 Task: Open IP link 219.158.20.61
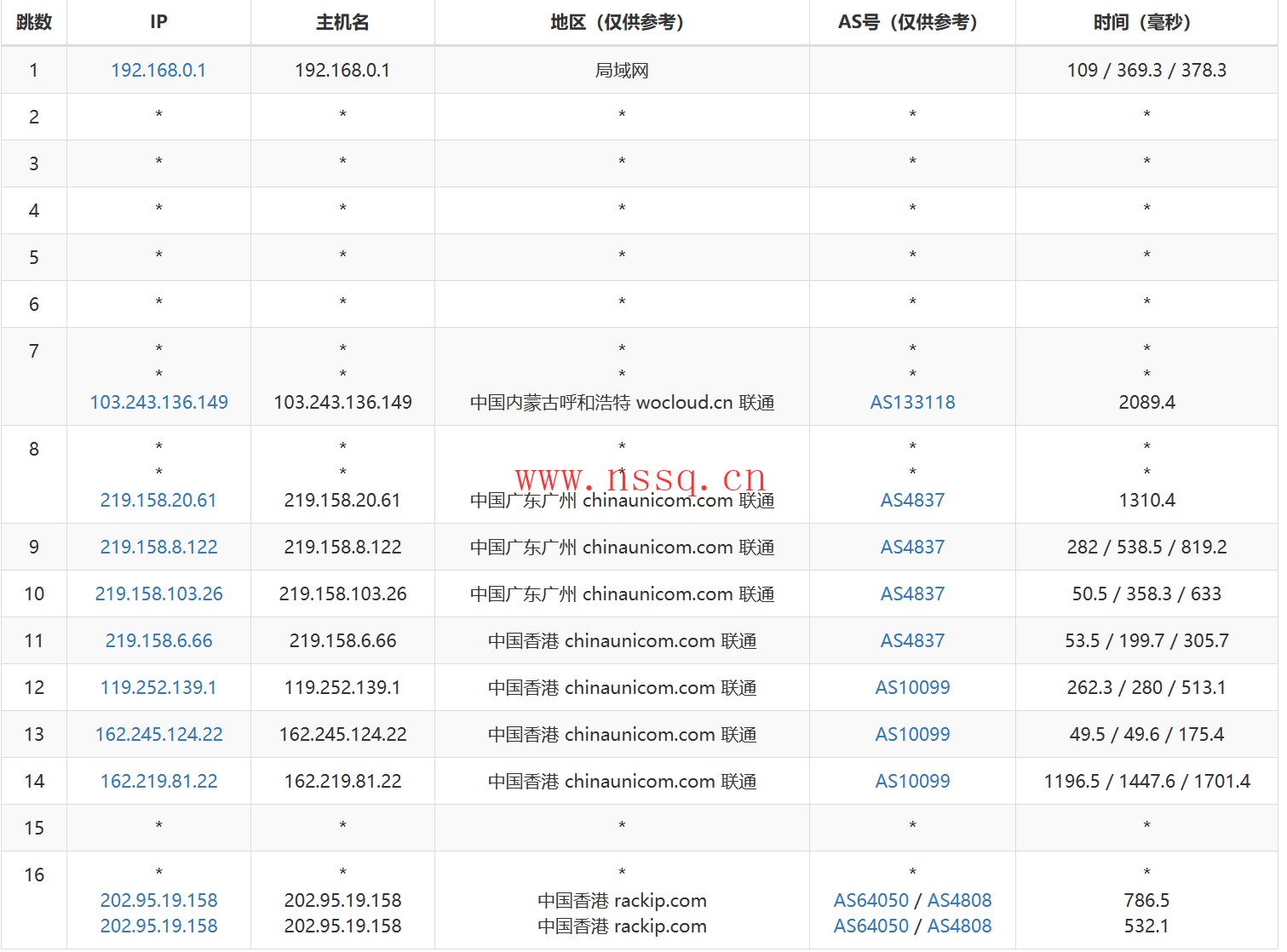pyautogui.click(x=158, y=500)
